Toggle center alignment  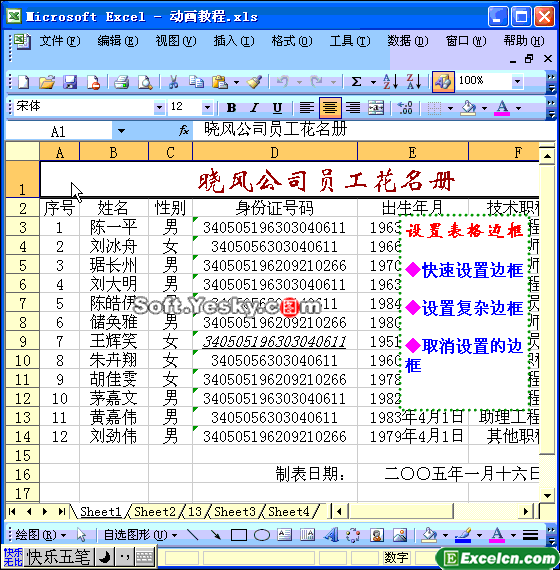[330, 108]
